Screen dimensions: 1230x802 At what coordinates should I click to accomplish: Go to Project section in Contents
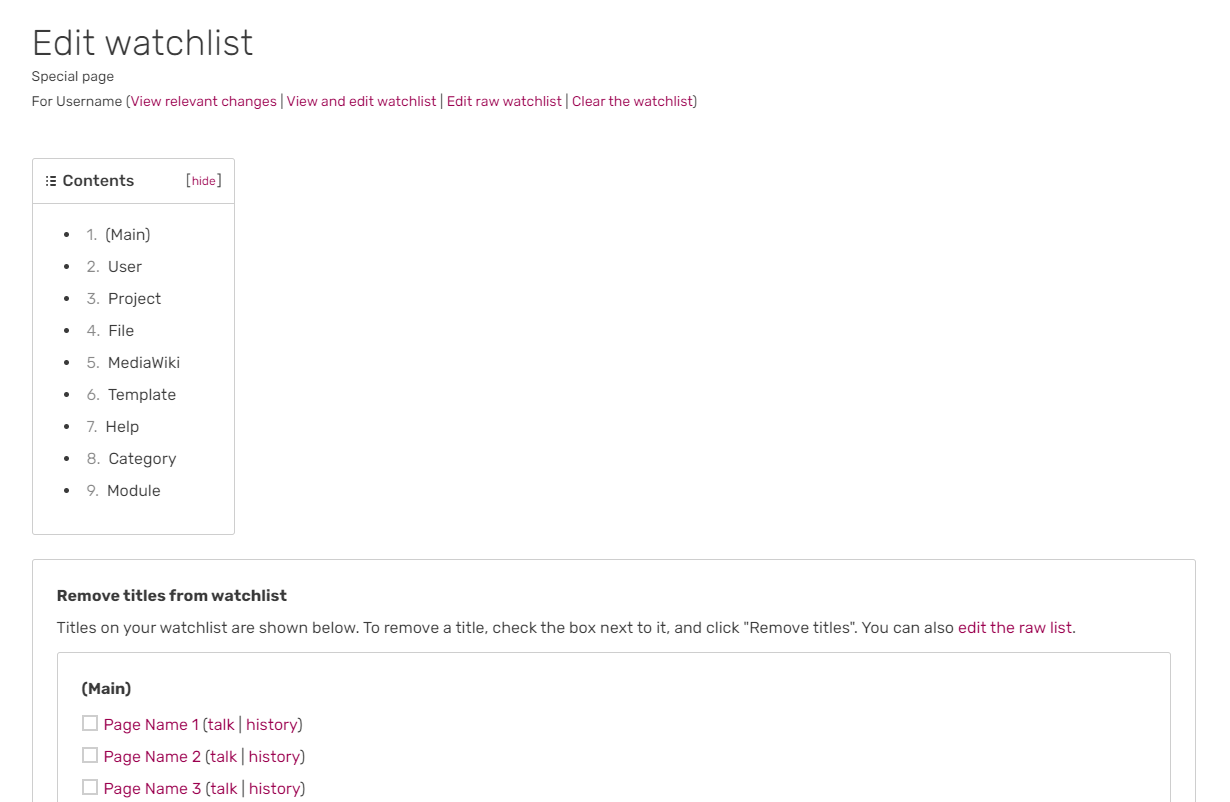coord(134,299)
